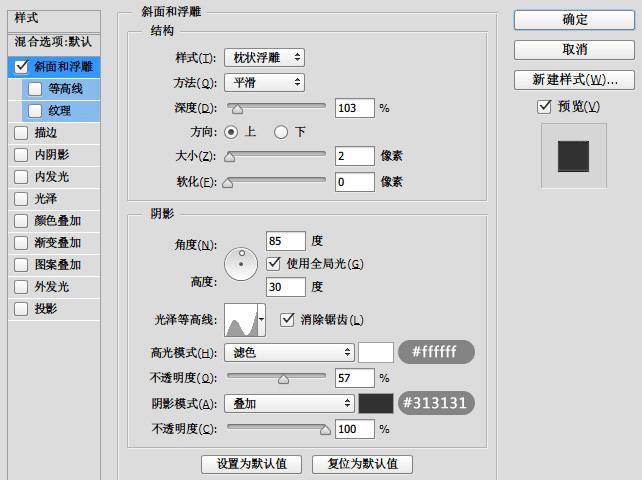Click the 取消 button

click(574, 50)
